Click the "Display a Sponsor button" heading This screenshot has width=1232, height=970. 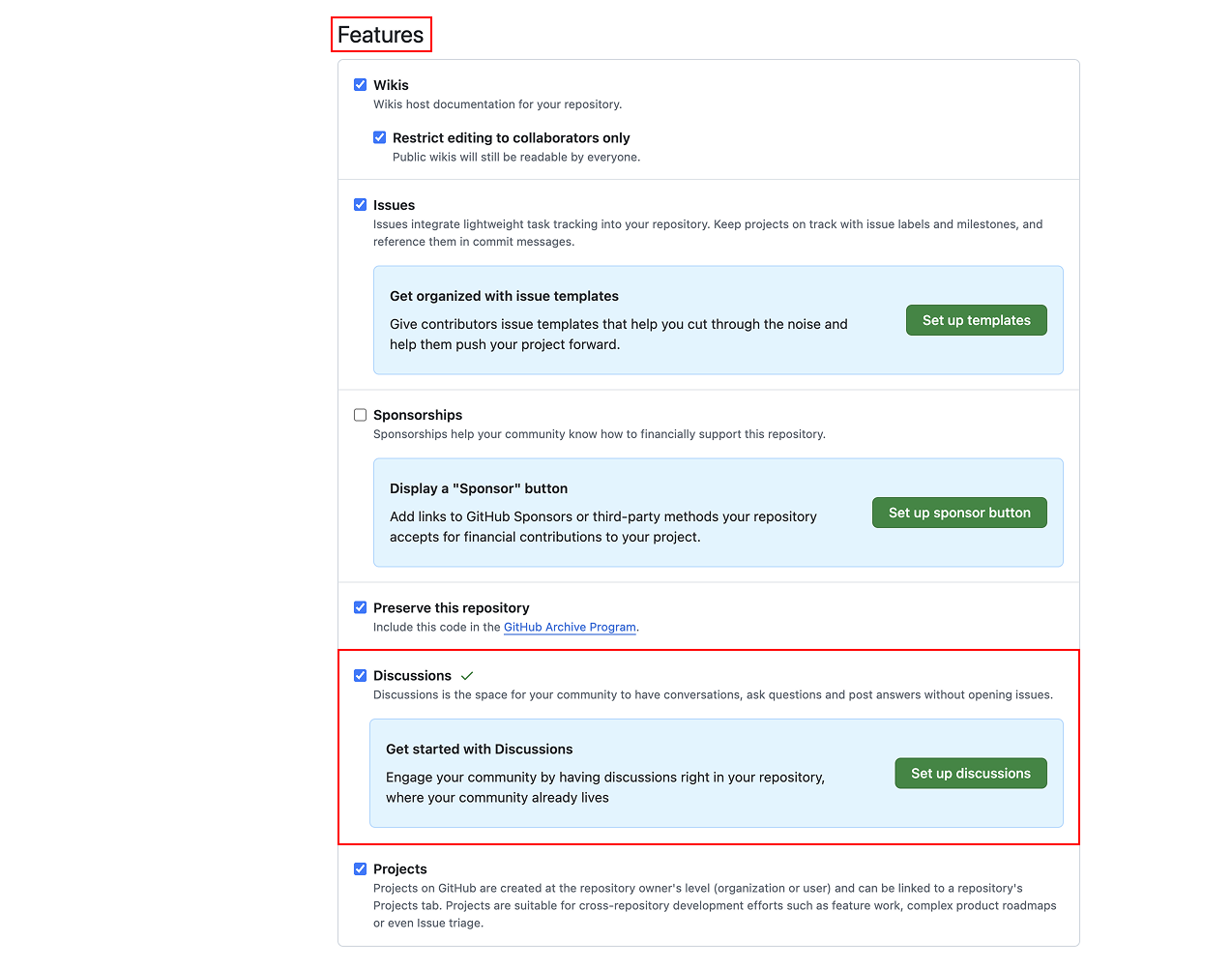(479, 488)
